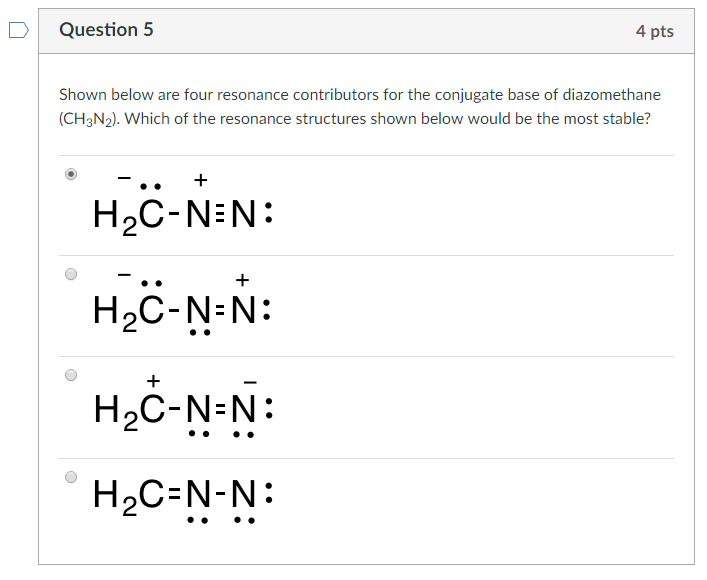Image resolution: width=707 pixels, height=580 pixels.
Task: Flag Question 5 with the bookmark icon
Action: point(19,30)
